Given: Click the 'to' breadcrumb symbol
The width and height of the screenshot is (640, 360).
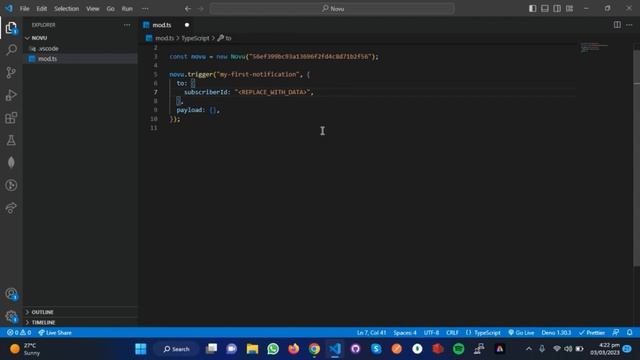Looking at the screenshot, I should (x=224, y=38).
